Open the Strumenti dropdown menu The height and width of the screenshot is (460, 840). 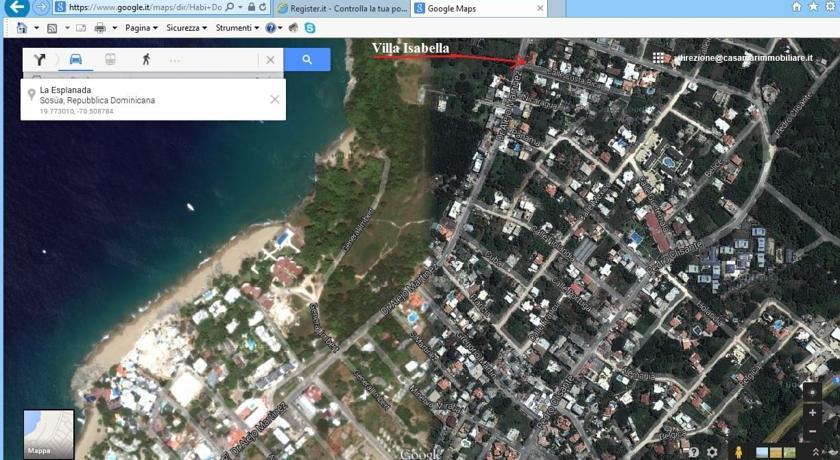(237, 28)
